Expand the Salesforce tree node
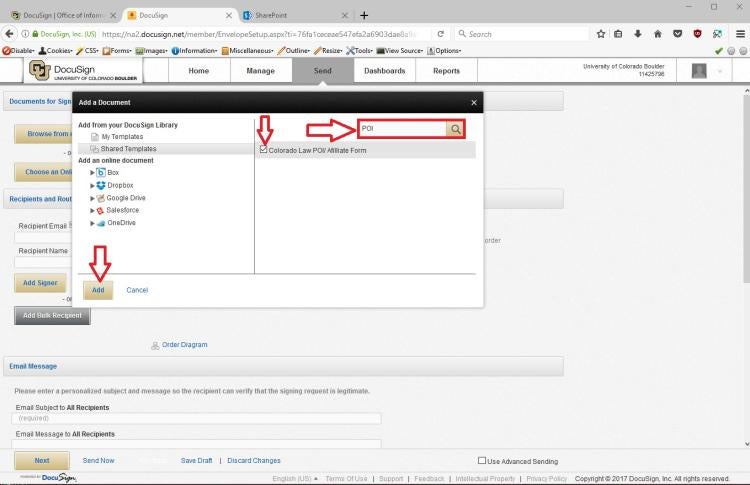The width and height of the screenshot is (750, 485). pos(92,210)
